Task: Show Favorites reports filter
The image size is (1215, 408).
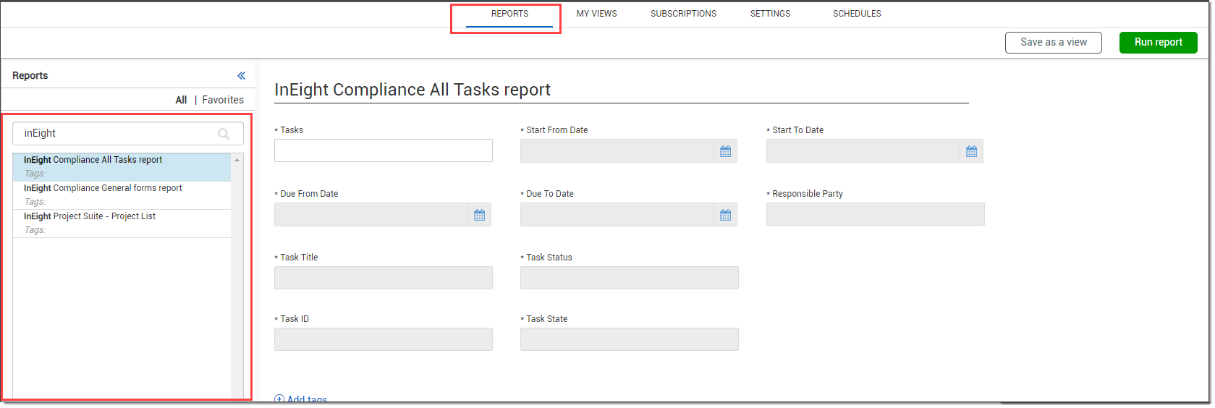Action: click(223, 100)
